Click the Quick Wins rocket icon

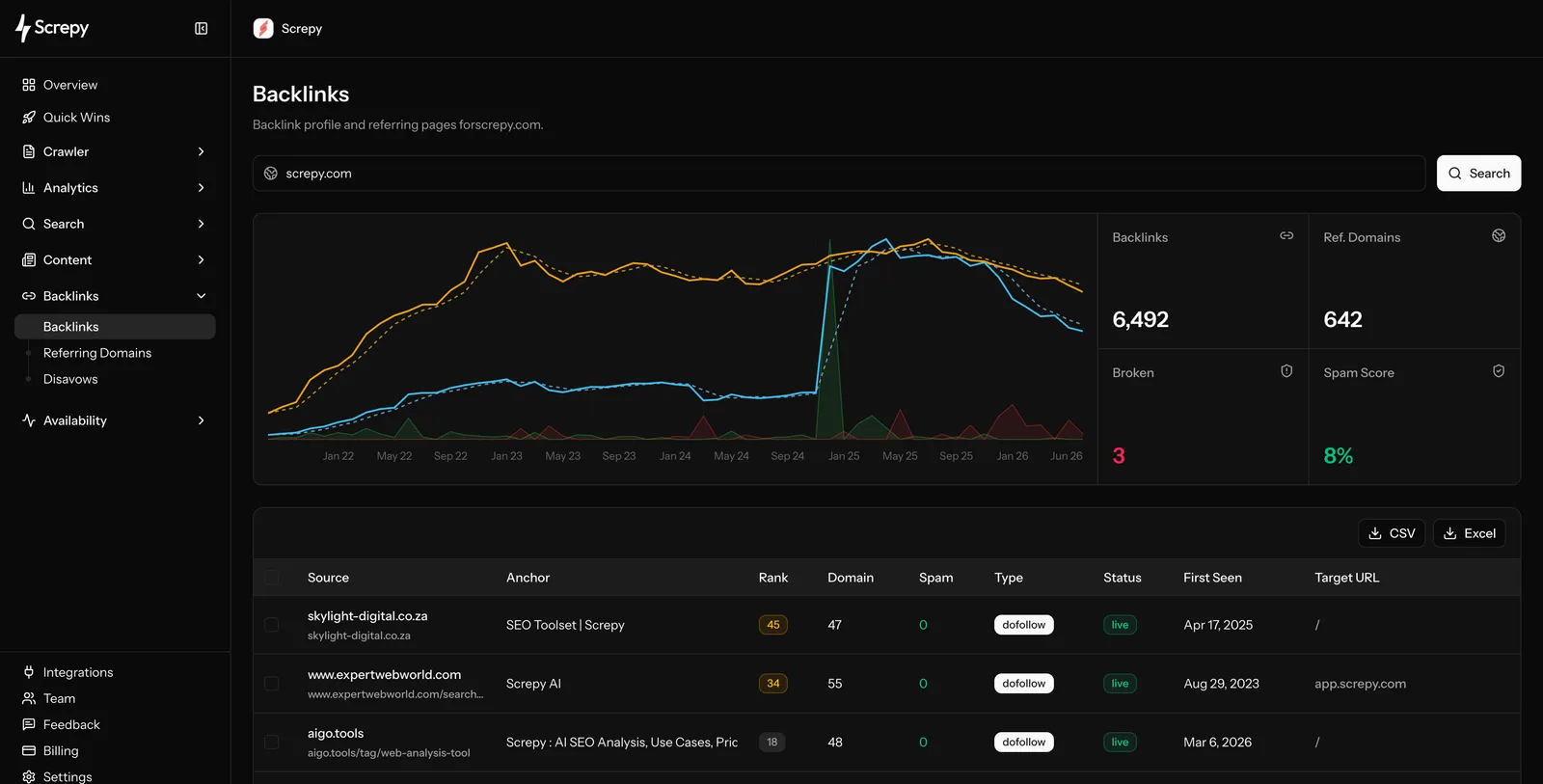pos(29,118)
